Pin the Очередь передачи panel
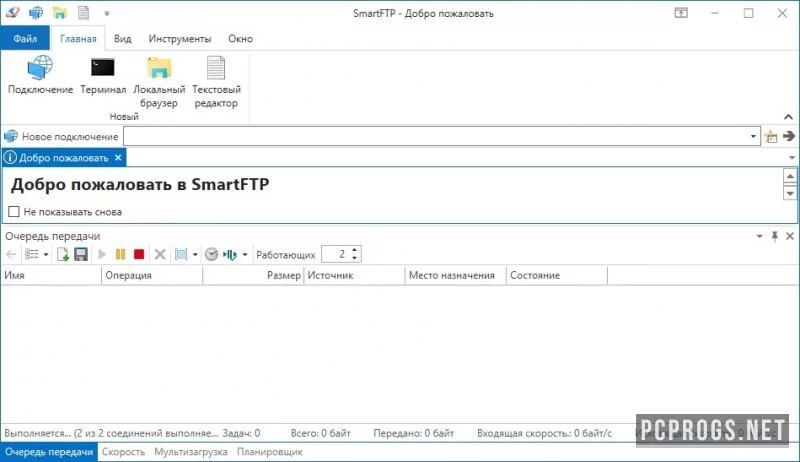 (774, 236)
